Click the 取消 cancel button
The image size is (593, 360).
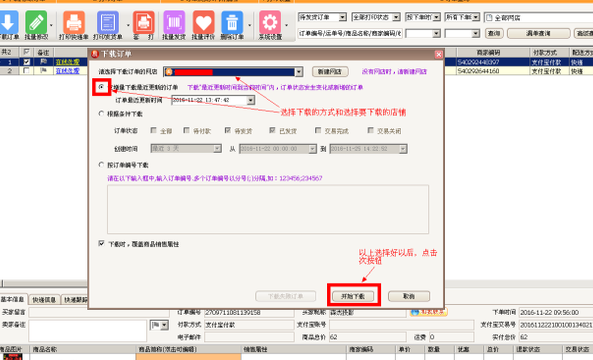pyautogui.click(x=409, y=296)
